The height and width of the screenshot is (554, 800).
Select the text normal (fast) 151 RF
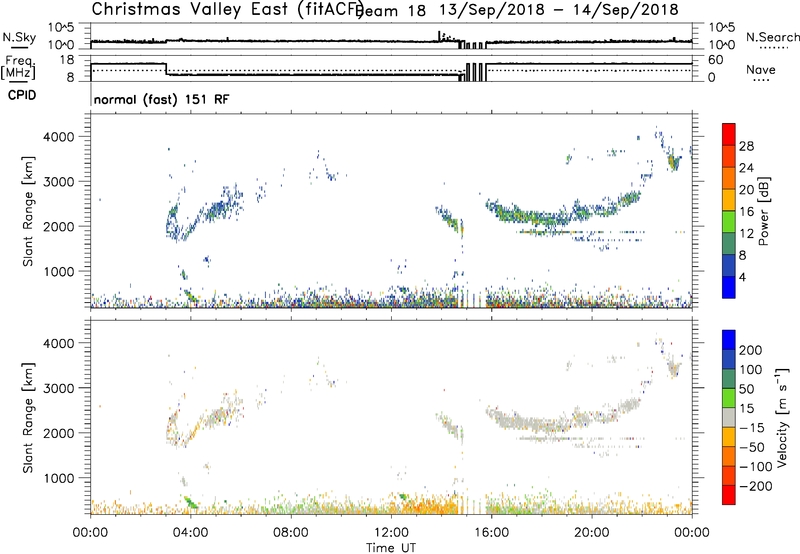(161, 99)
